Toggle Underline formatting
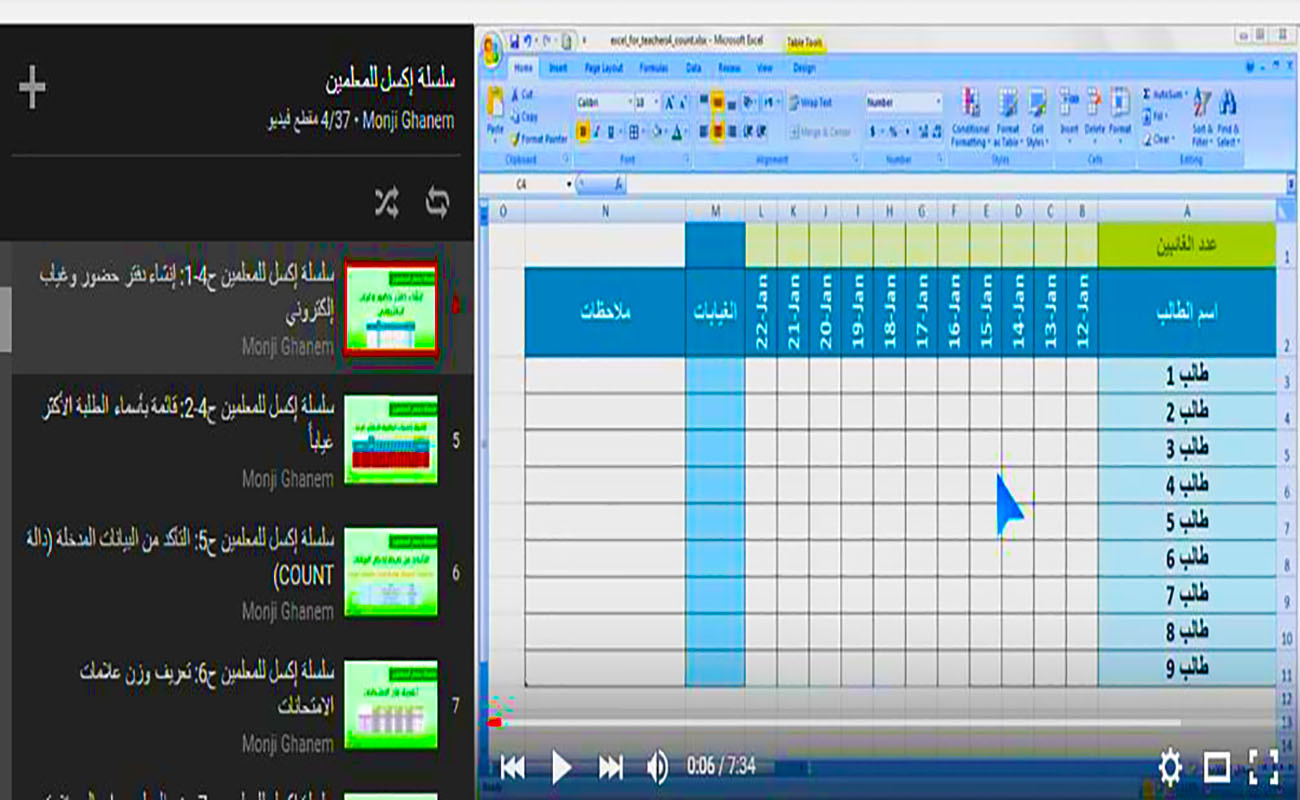Viewport: 1300px width, 800px height. [x=612, y=132]
